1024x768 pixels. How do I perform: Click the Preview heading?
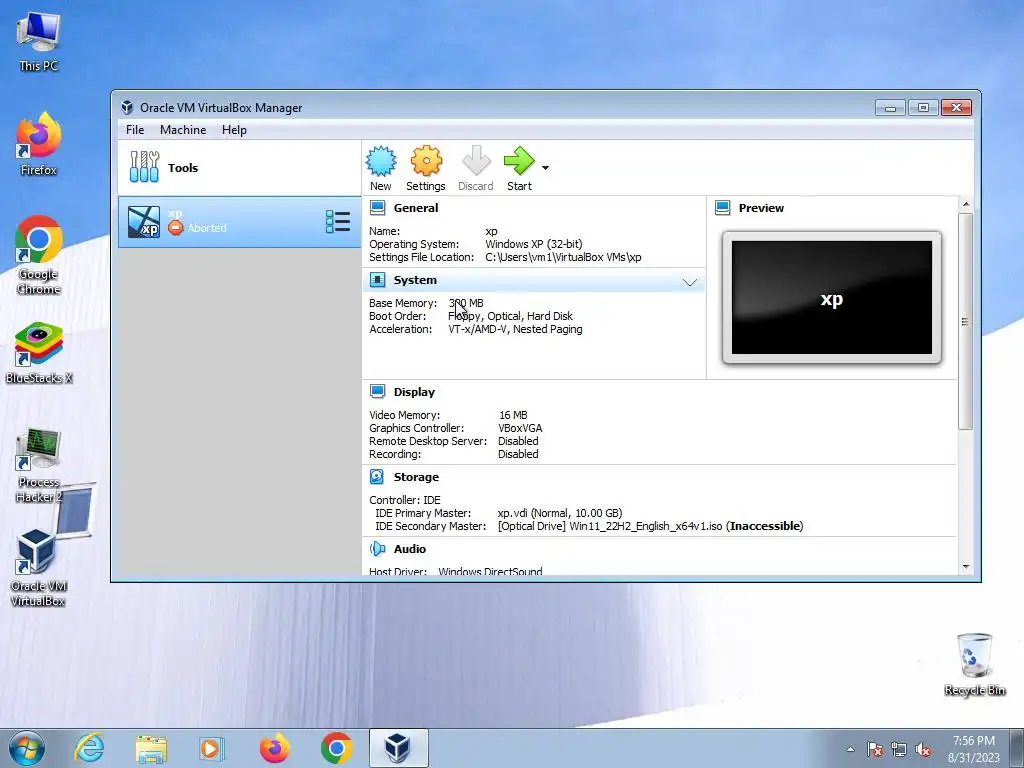[x=761, y=208]
